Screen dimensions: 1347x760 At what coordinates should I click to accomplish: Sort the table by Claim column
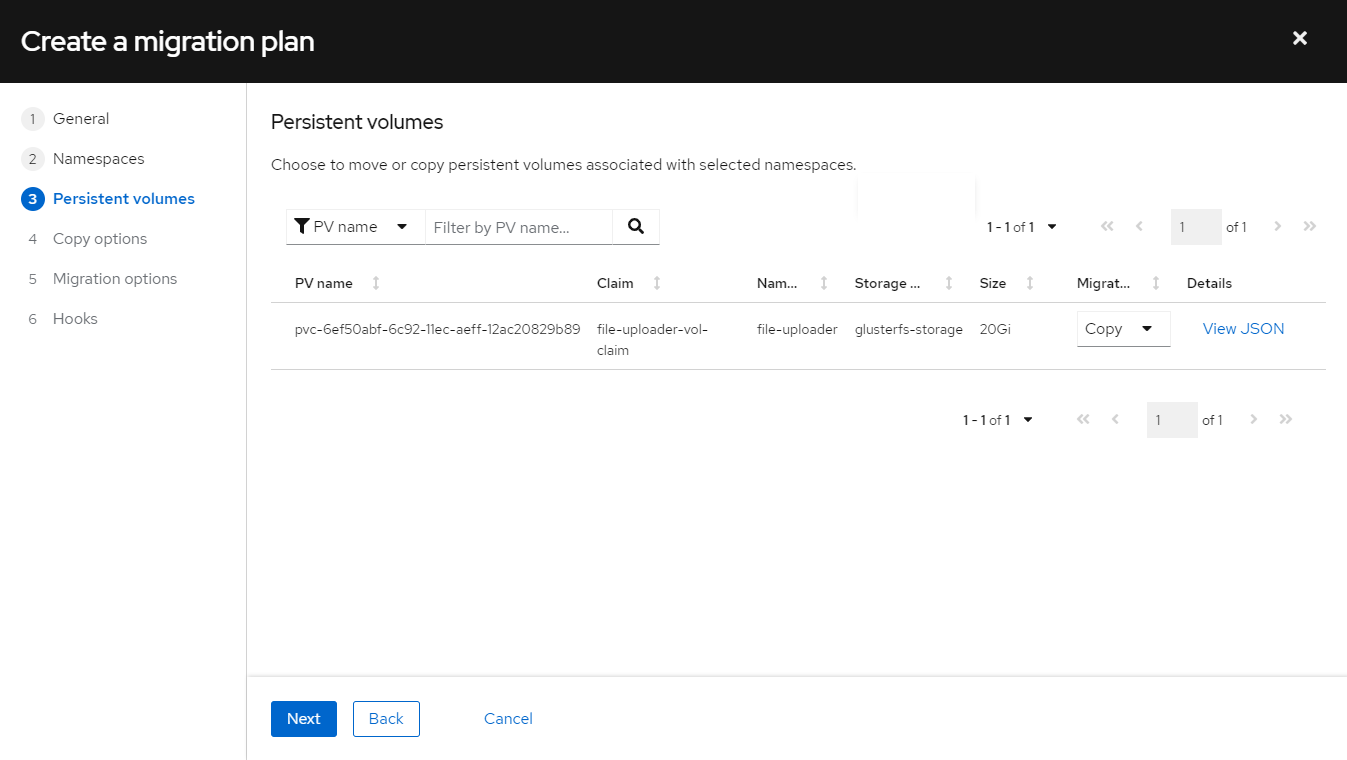click(x=656, y=283)
